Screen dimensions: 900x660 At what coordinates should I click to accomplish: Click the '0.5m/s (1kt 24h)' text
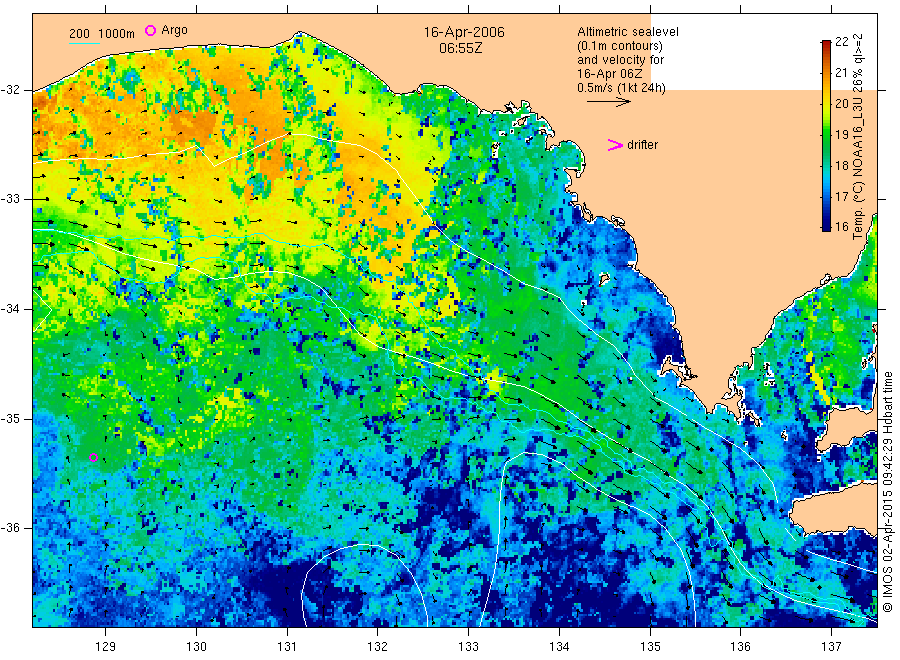tap(621, 88)
